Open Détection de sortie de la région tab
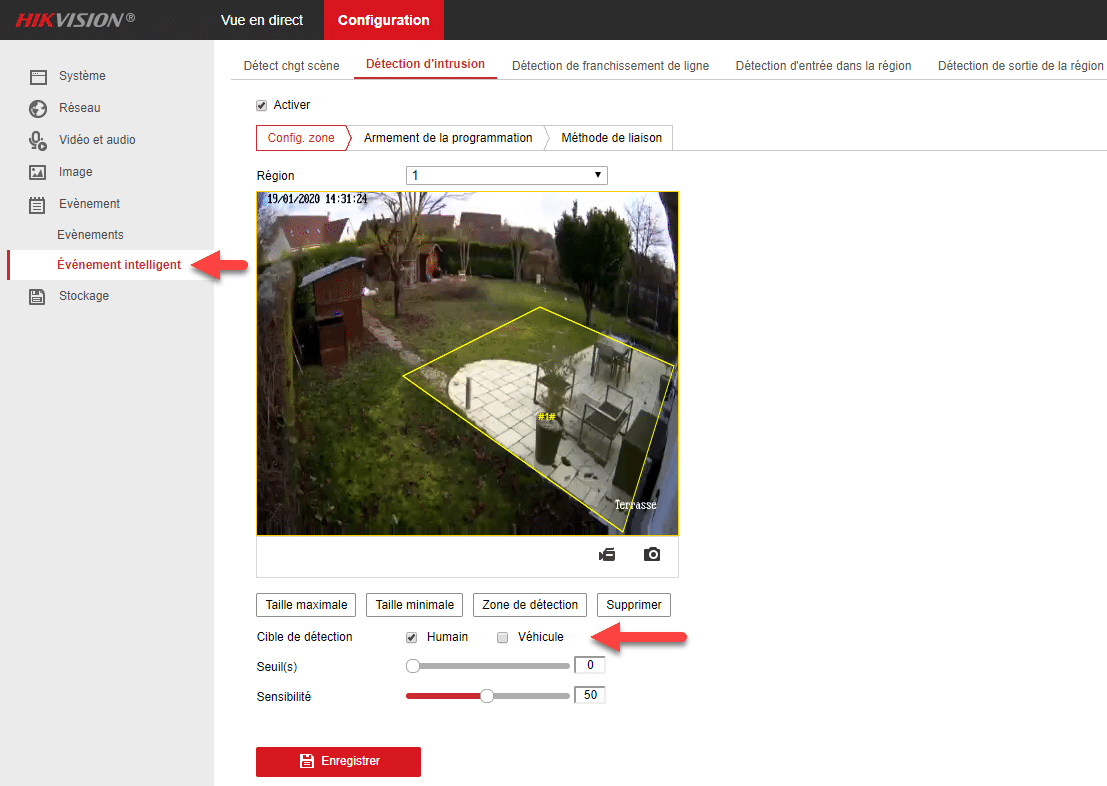This screenshot has width=1107, height=786. point(1020,66)
